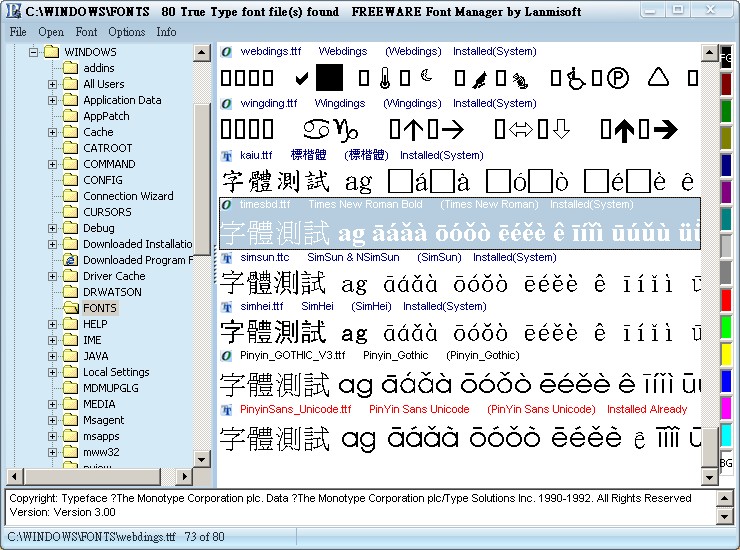This screenshot has height=550, width=740.
Task: Expand the Debug folder node
Action: tap(52, 228)
